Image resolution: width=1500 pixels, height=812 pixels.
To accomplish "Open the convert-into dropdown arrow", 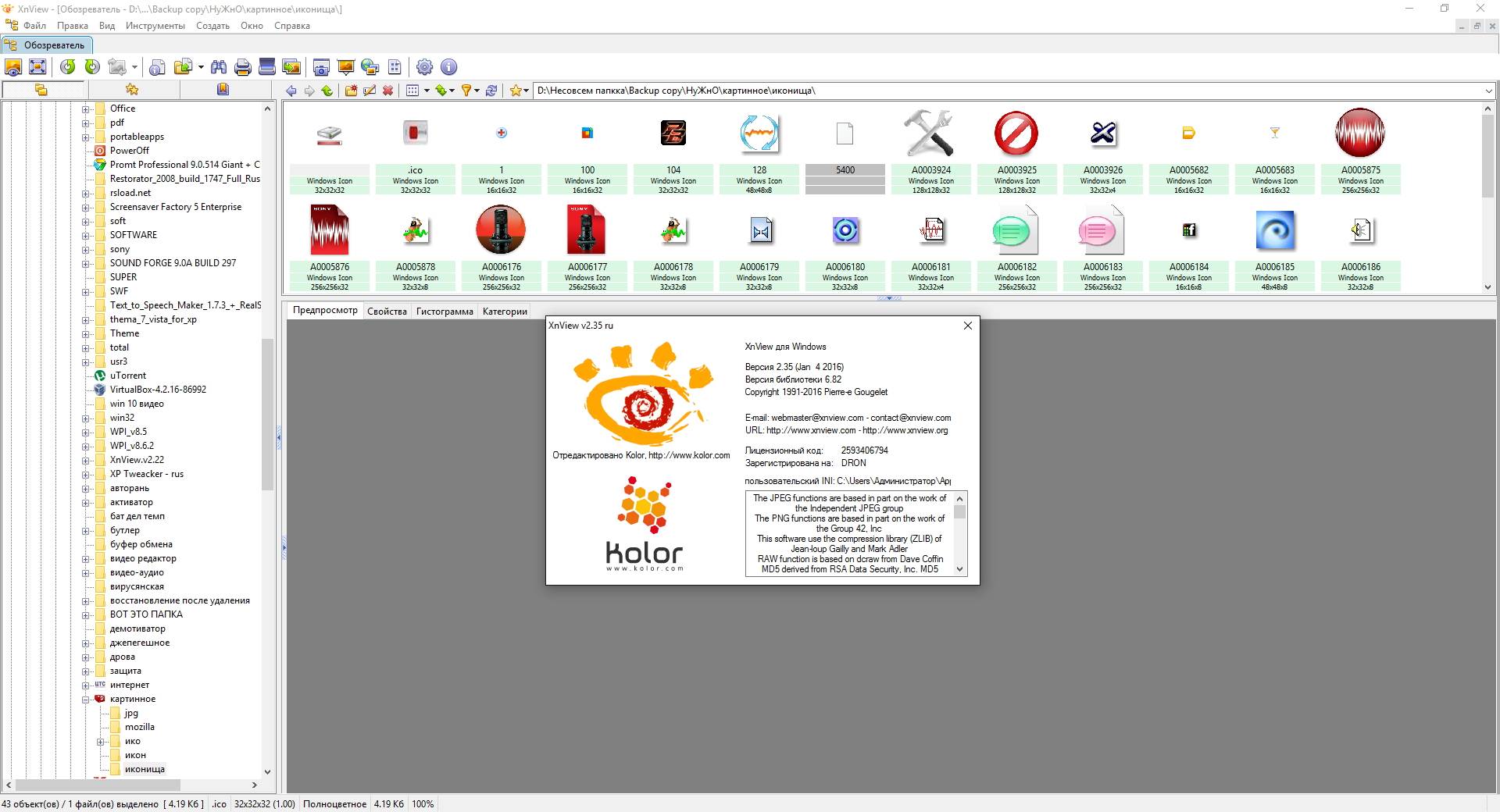I will coord(134,67).
